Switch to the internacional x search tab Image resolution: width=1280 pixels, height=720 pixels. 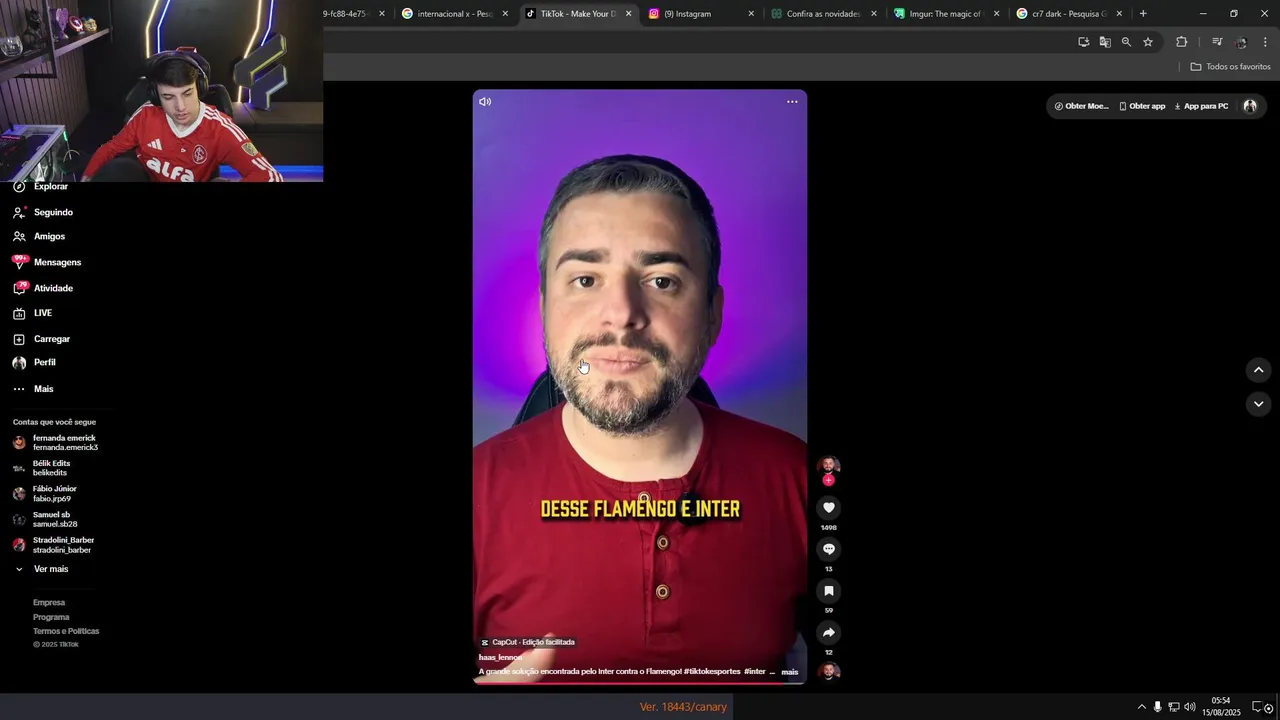click(x=455, y=14)
